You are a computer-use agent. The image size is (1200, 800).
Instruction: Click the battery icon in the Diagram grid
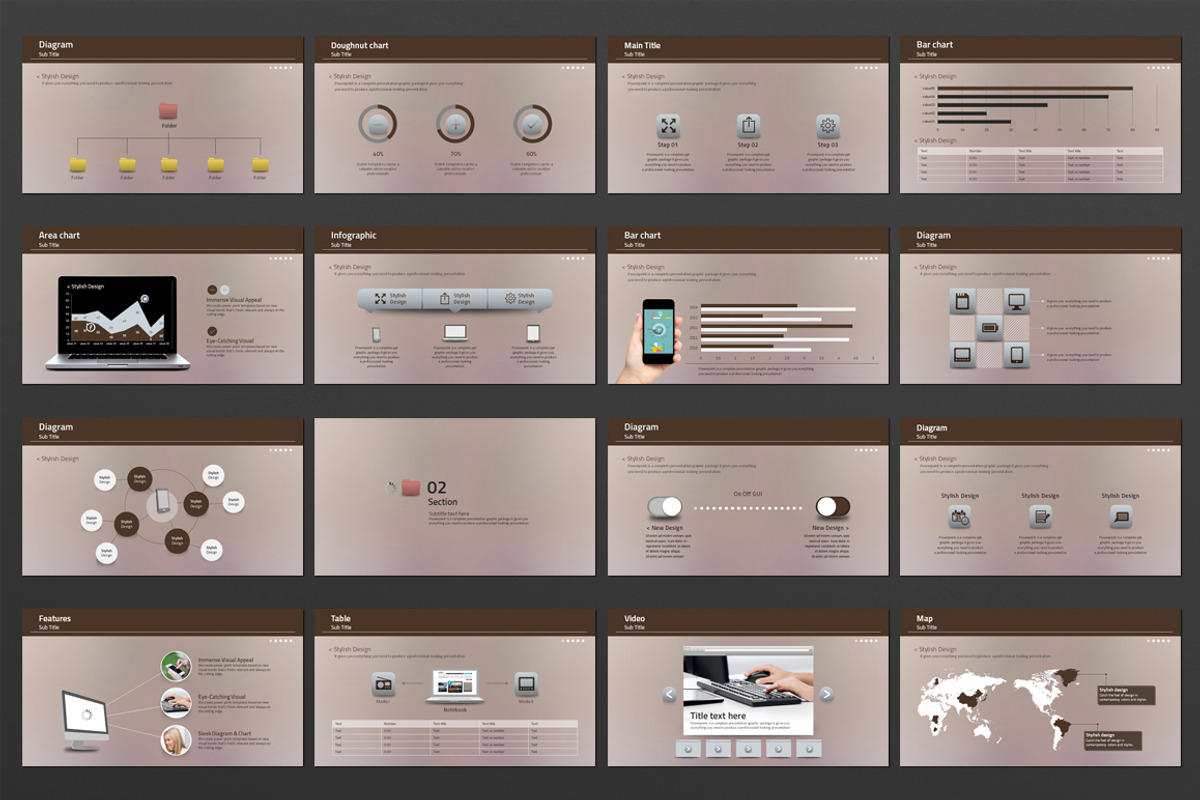pos(989,327)
